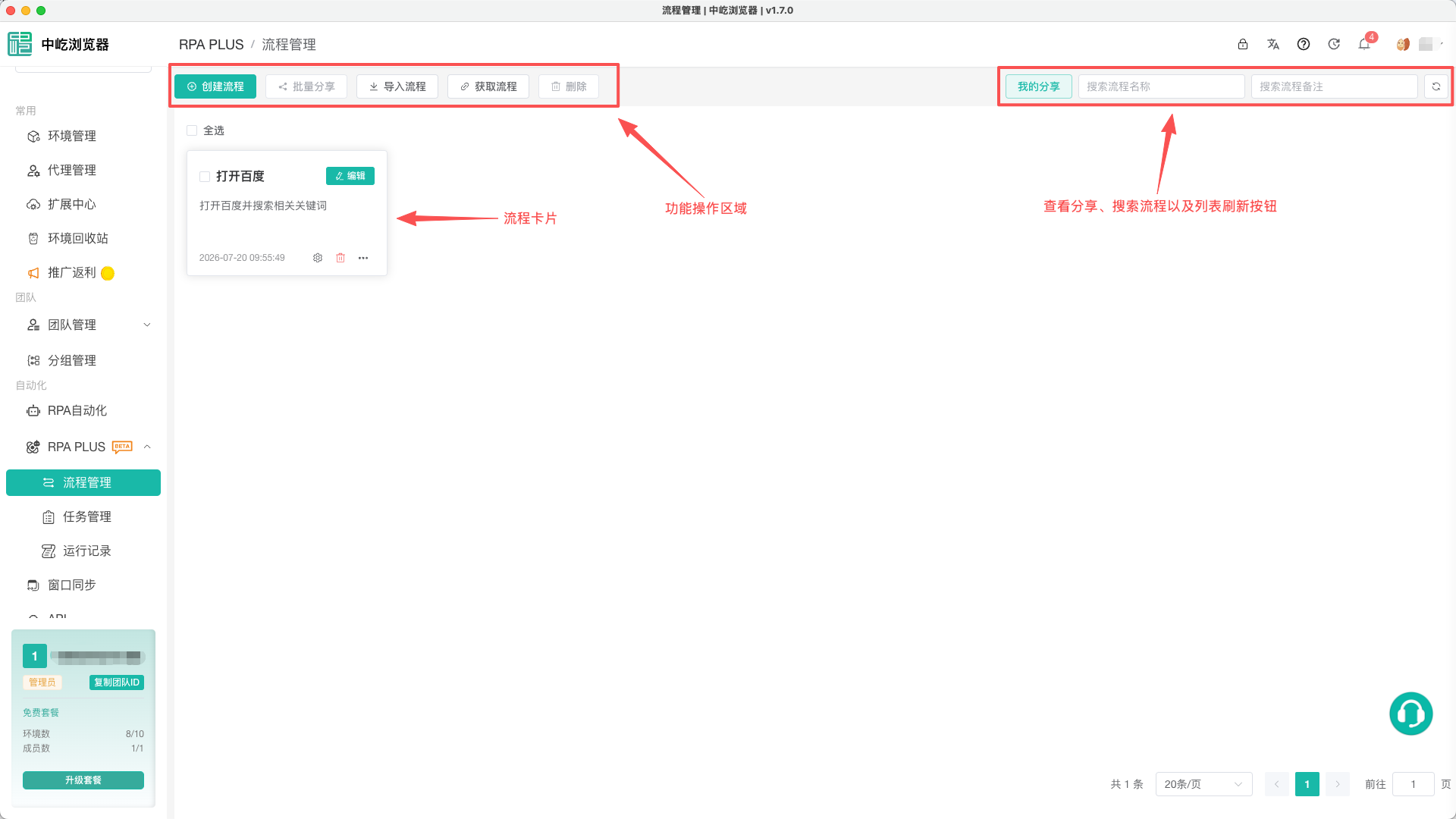
Task: Open the 20条/页 page size dropdown
Action: [x=1203, y=784]
